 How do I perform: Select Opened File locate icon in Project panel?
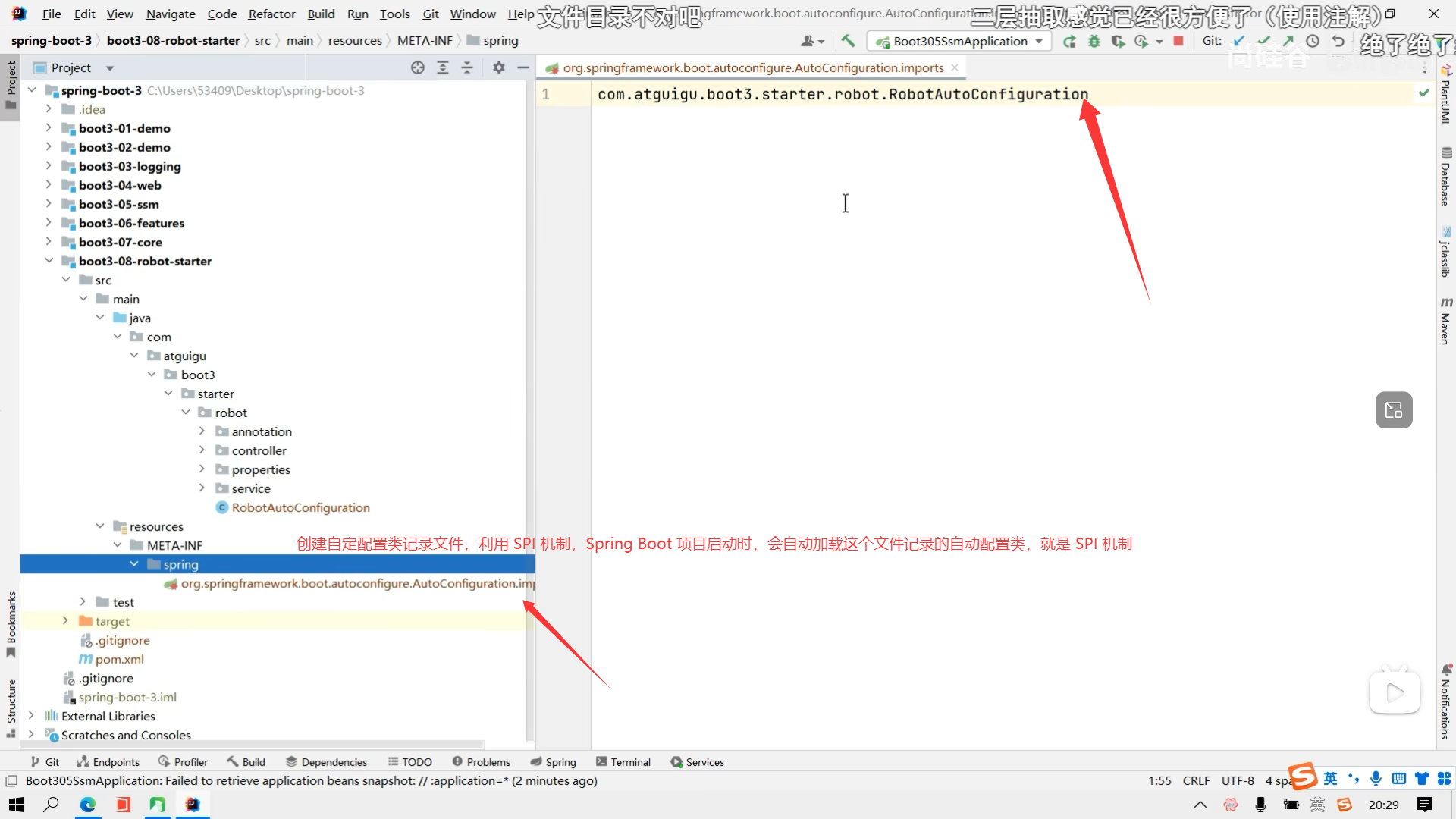[x=418, y=67]
